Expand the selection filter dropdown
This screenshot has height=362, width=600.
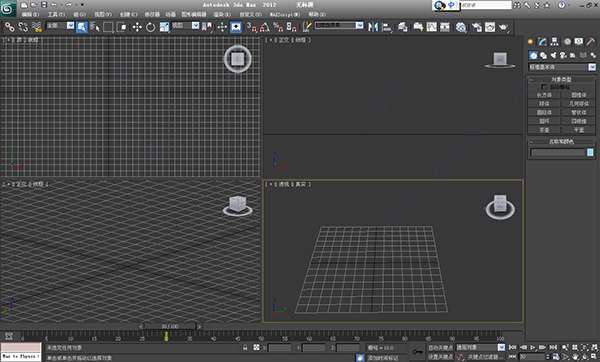(x=60, y=26)
